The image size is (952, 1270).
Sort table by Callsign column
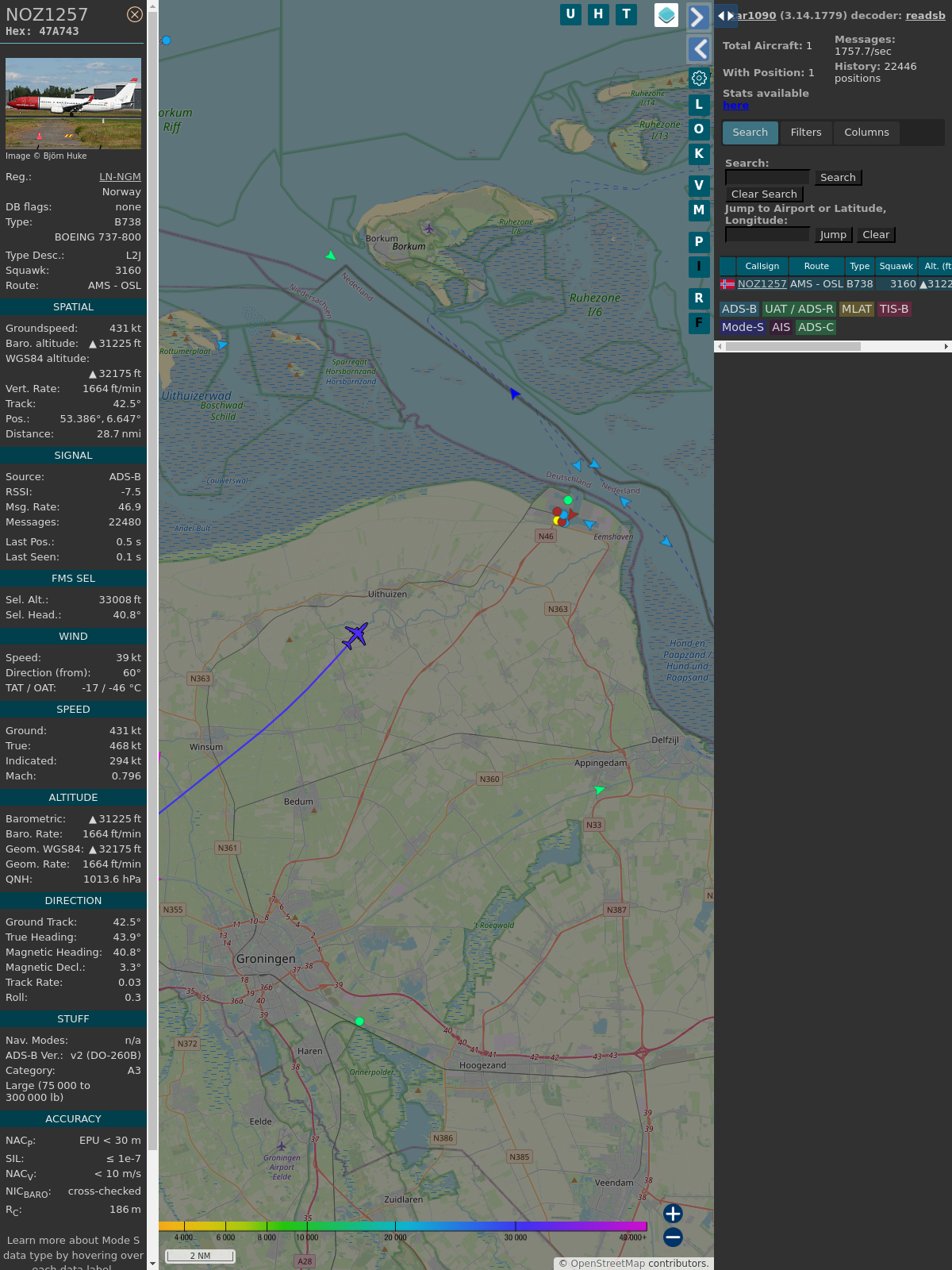click(x=762, y=266)
